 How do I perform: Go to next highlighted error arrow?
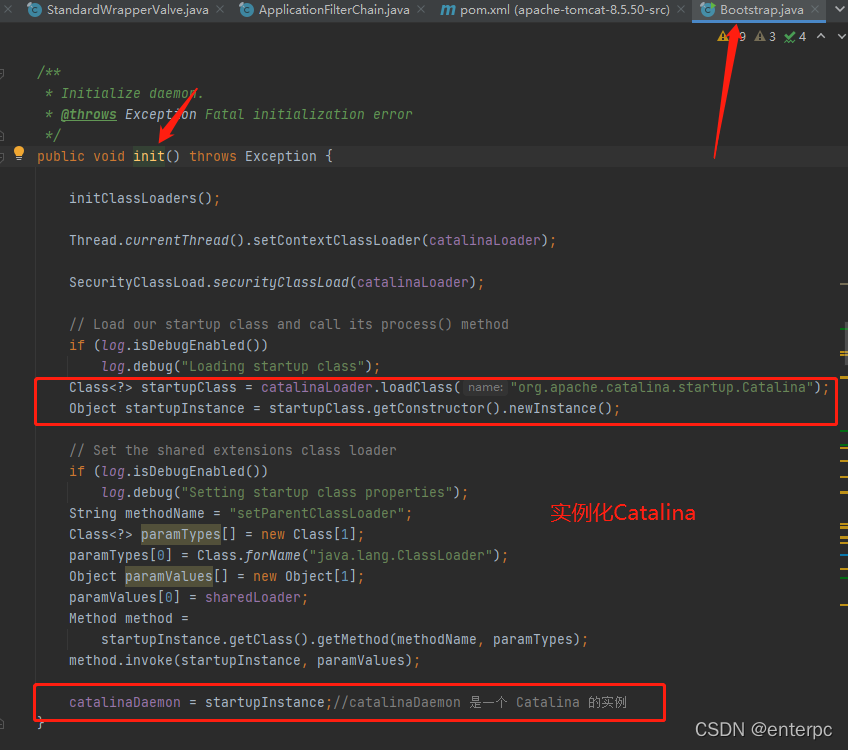point(842,36)
